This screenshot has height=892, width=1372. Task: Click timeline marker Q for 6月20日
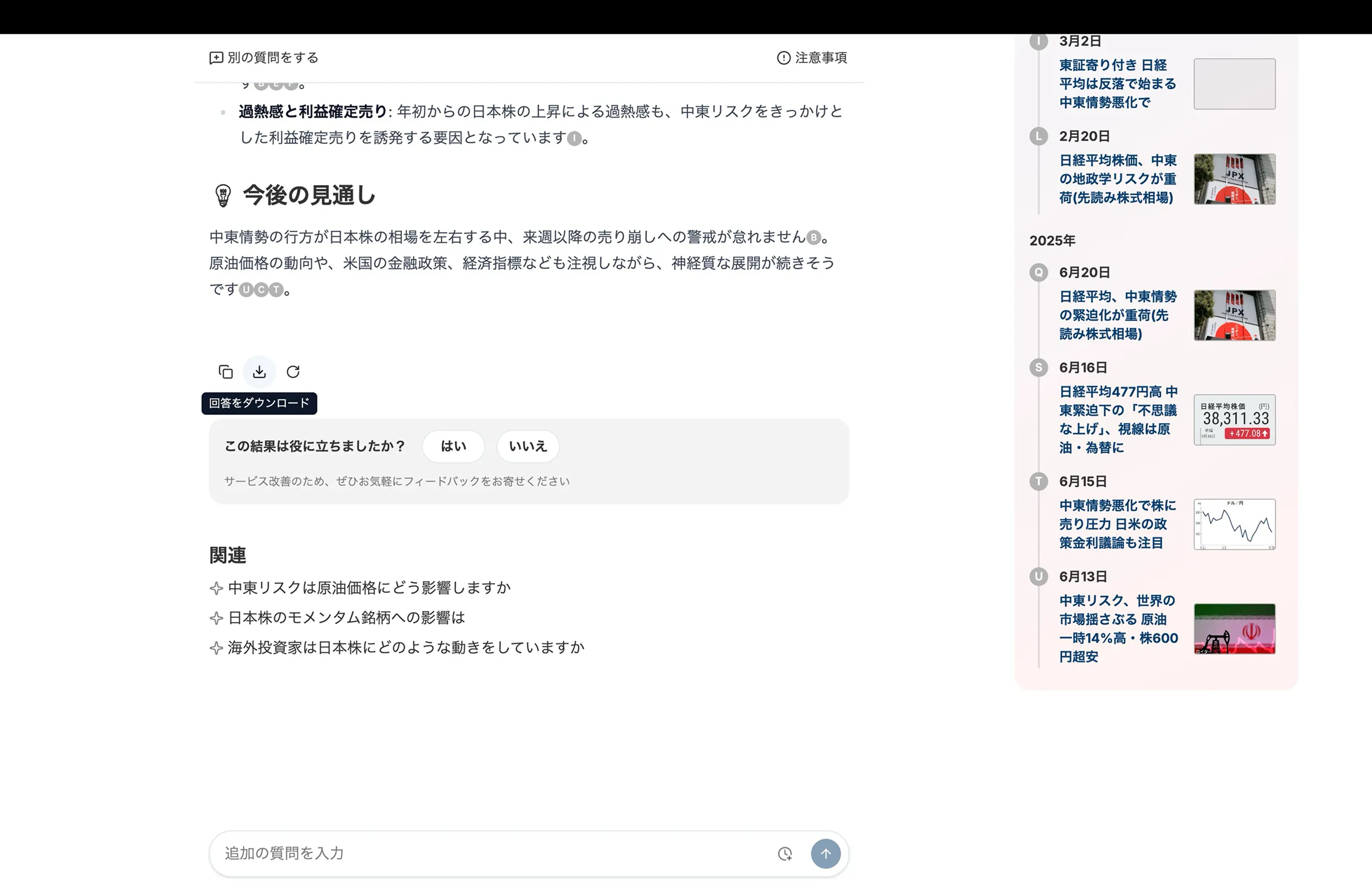[x=1038, y=273]
